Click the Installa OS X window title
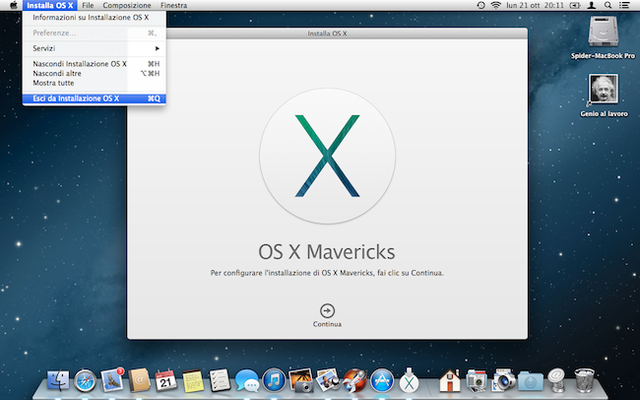Screen dimensions: 640x400 point(327,33)
